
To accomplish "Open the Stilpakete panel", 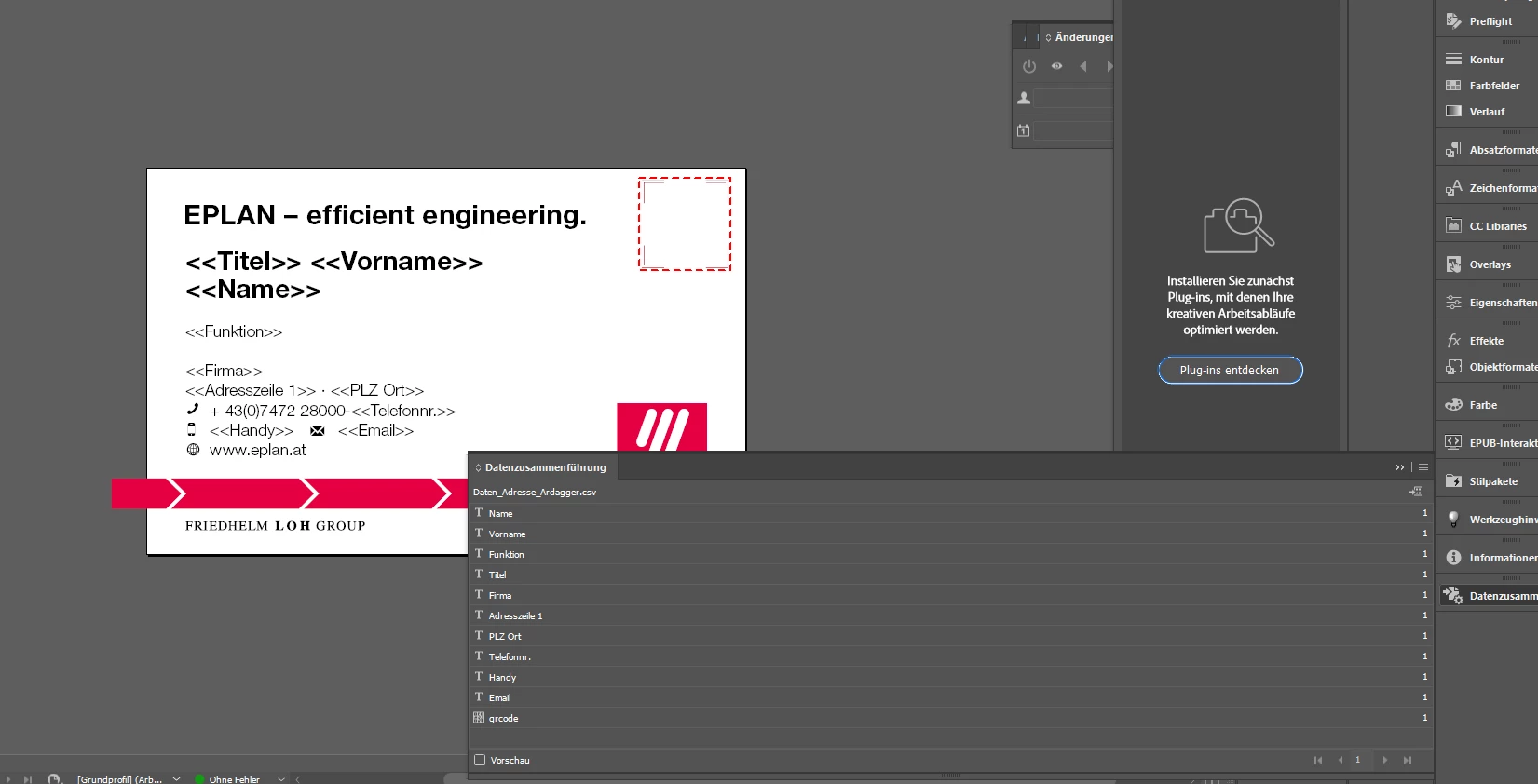I will pos(1489,481).
